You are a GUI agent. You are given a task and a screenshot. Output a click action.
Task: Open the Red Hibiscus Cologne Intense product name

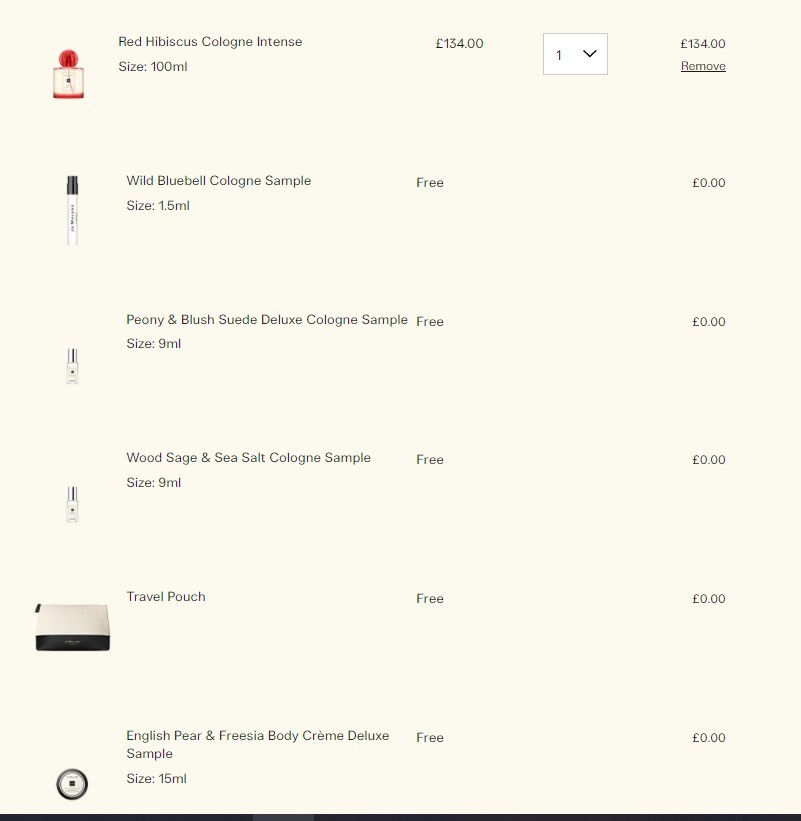point(210,41)
